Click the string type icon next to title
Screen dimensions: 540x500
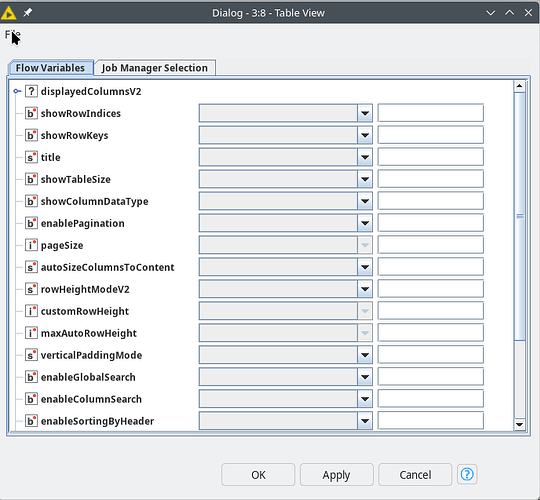[x=31, y=157]
